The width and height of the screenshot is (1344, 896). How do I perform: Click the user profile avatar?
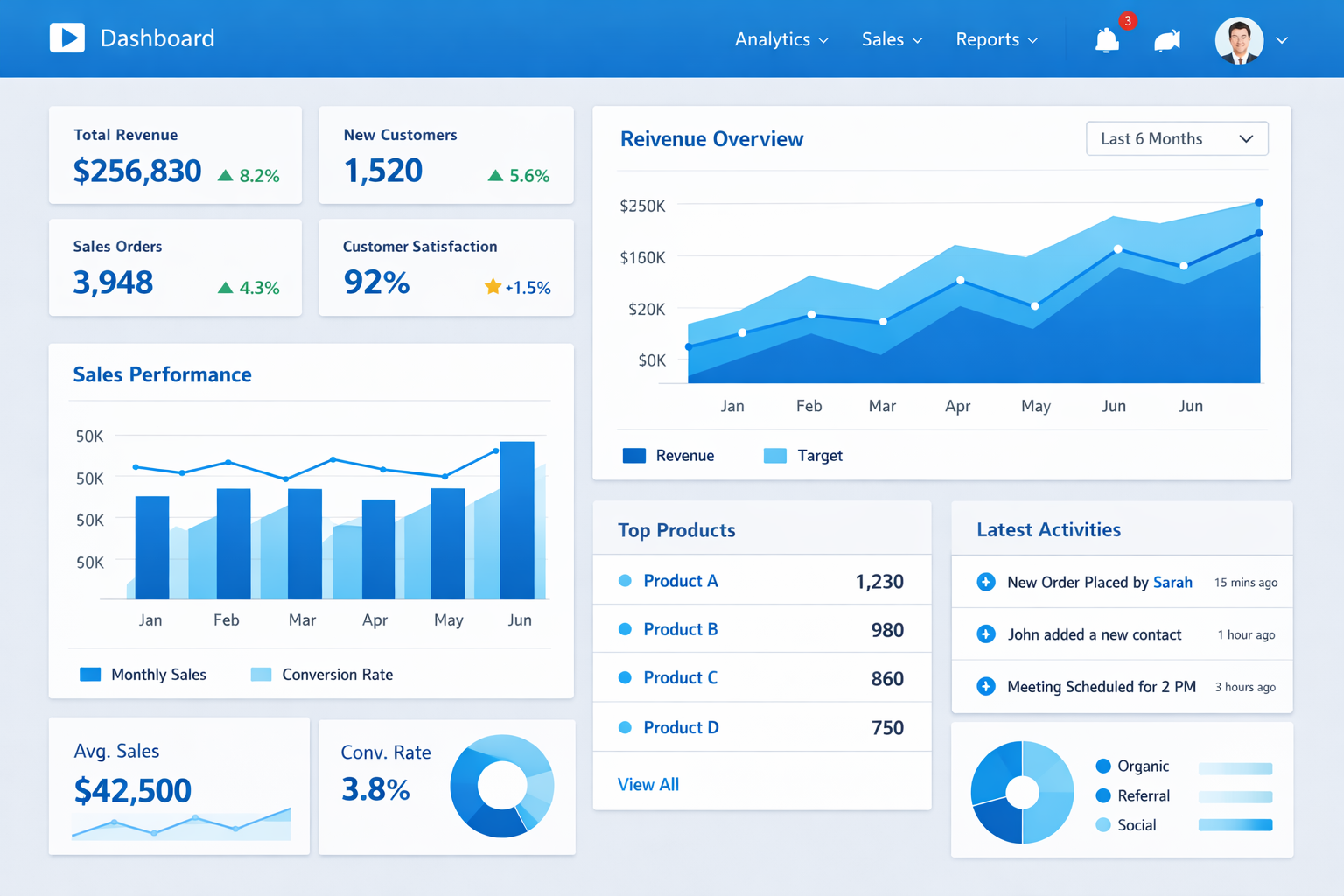(1238, 40)
